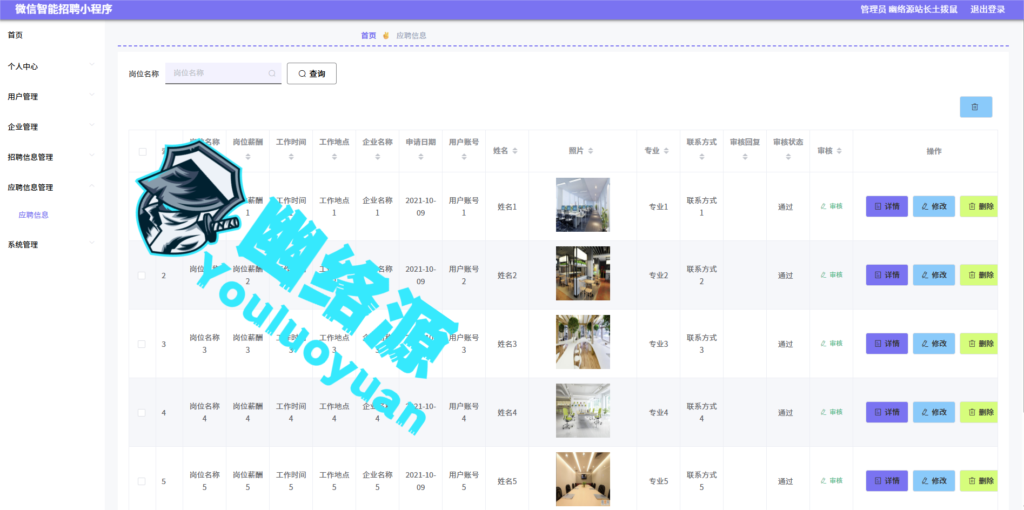
Task: Expand 个人中心 sidebar chevron
Action: point(91,64)
